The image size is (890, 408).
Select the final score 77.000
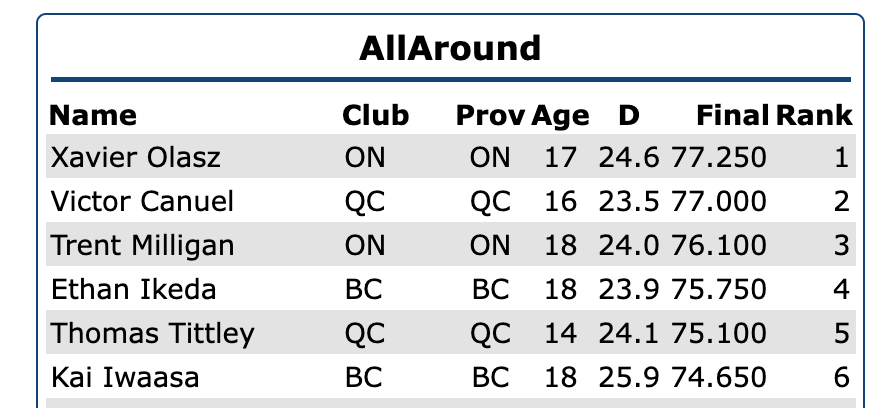pyautogui.click(x=719, y=202)
